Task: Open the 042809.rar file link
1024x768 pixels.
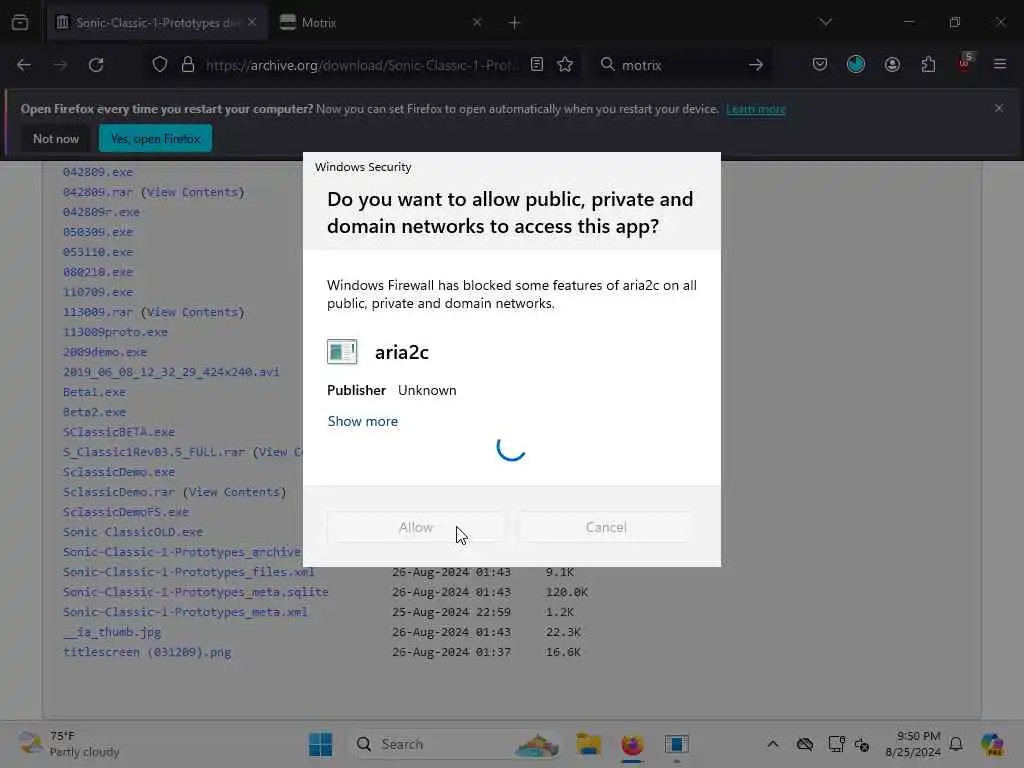Action: click(98, 192)
